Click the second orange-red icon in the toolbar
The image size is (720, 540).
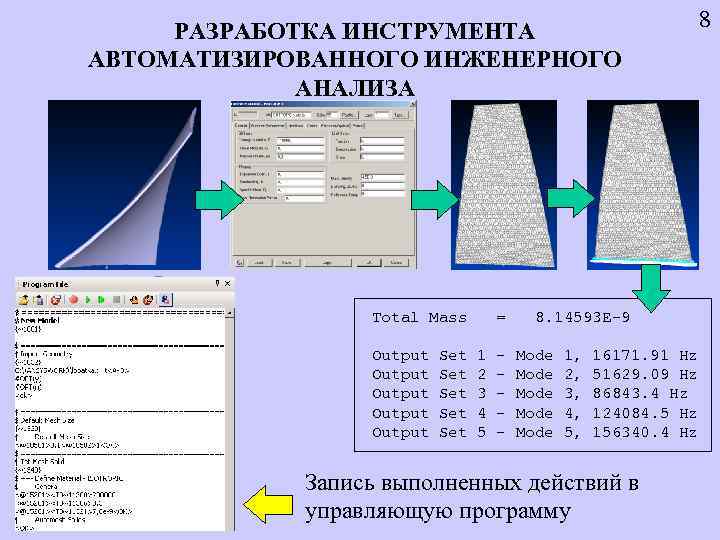tap(148, 300)
